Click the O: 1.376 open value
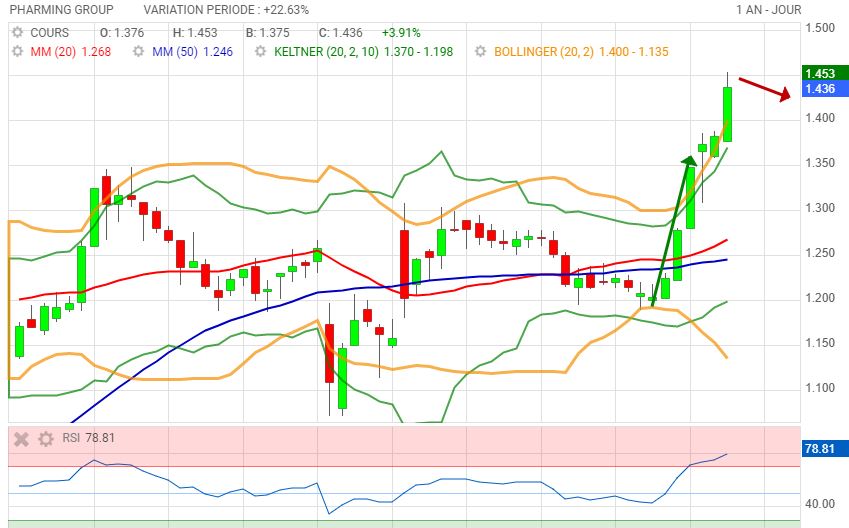Screen dimensions: 849x528 tap(122, 32)
